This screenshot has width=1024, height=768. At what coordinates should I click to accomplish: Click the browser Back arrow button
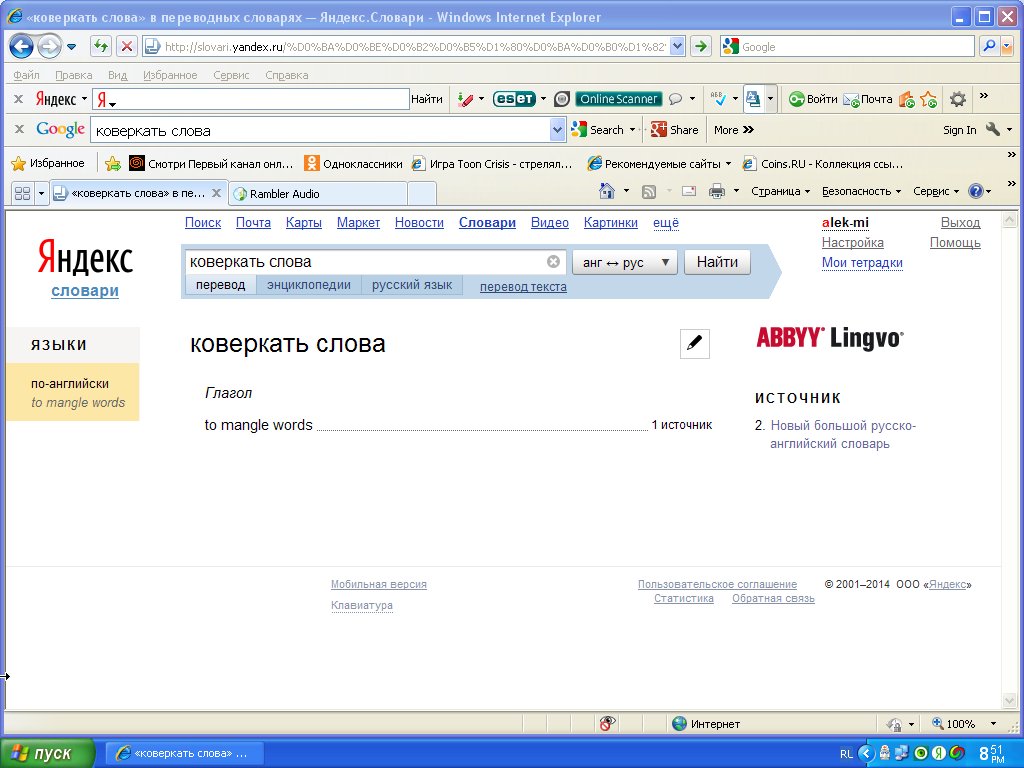coord(22,46)
